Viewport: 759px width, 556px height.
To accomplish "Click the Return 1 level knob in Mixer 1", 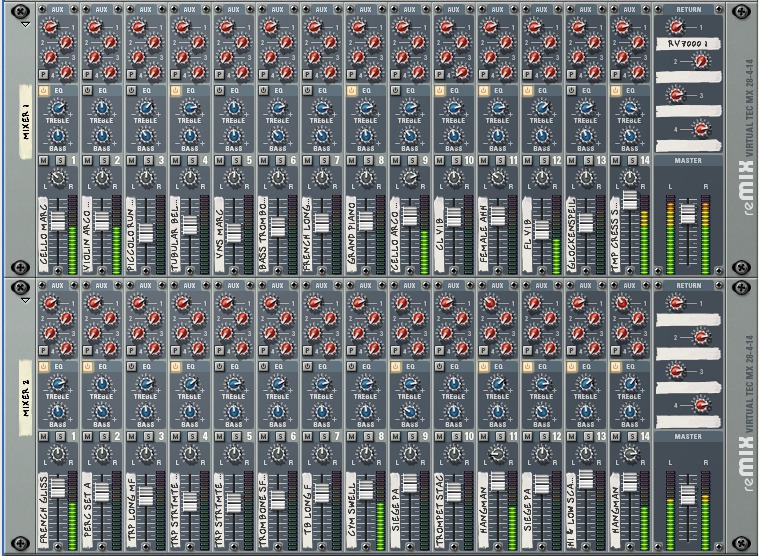I will pos(675,27).
